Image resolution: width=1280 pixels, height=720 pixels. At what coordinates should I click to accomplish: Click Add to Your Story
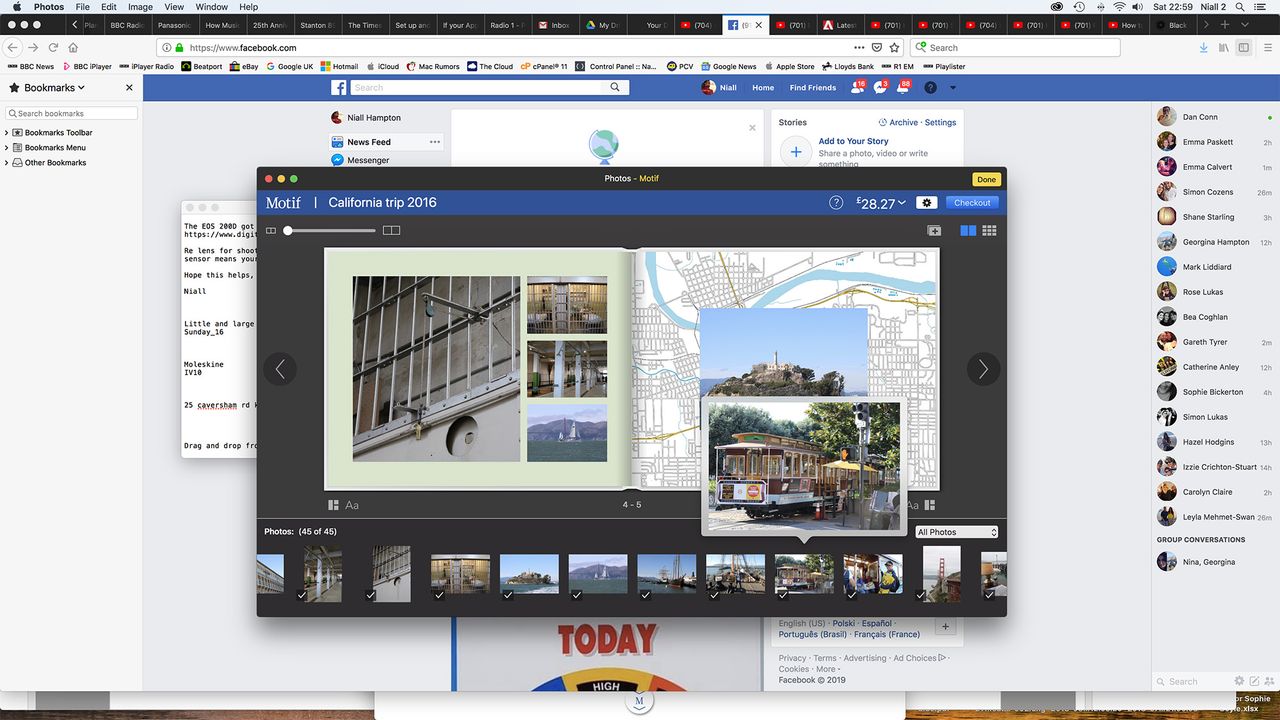853,141
